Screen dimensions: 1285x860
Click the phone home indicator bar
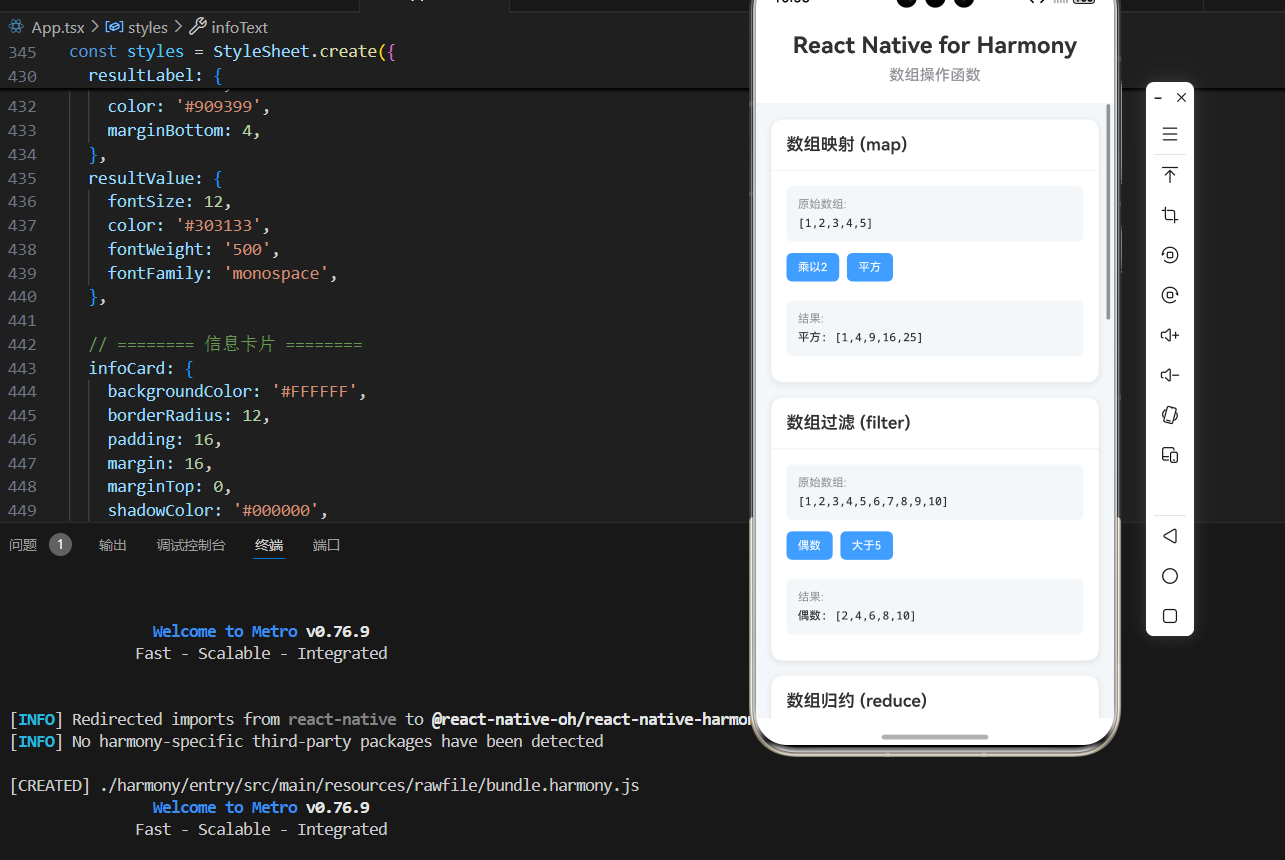pyautogui.click(x=935, y=737)
